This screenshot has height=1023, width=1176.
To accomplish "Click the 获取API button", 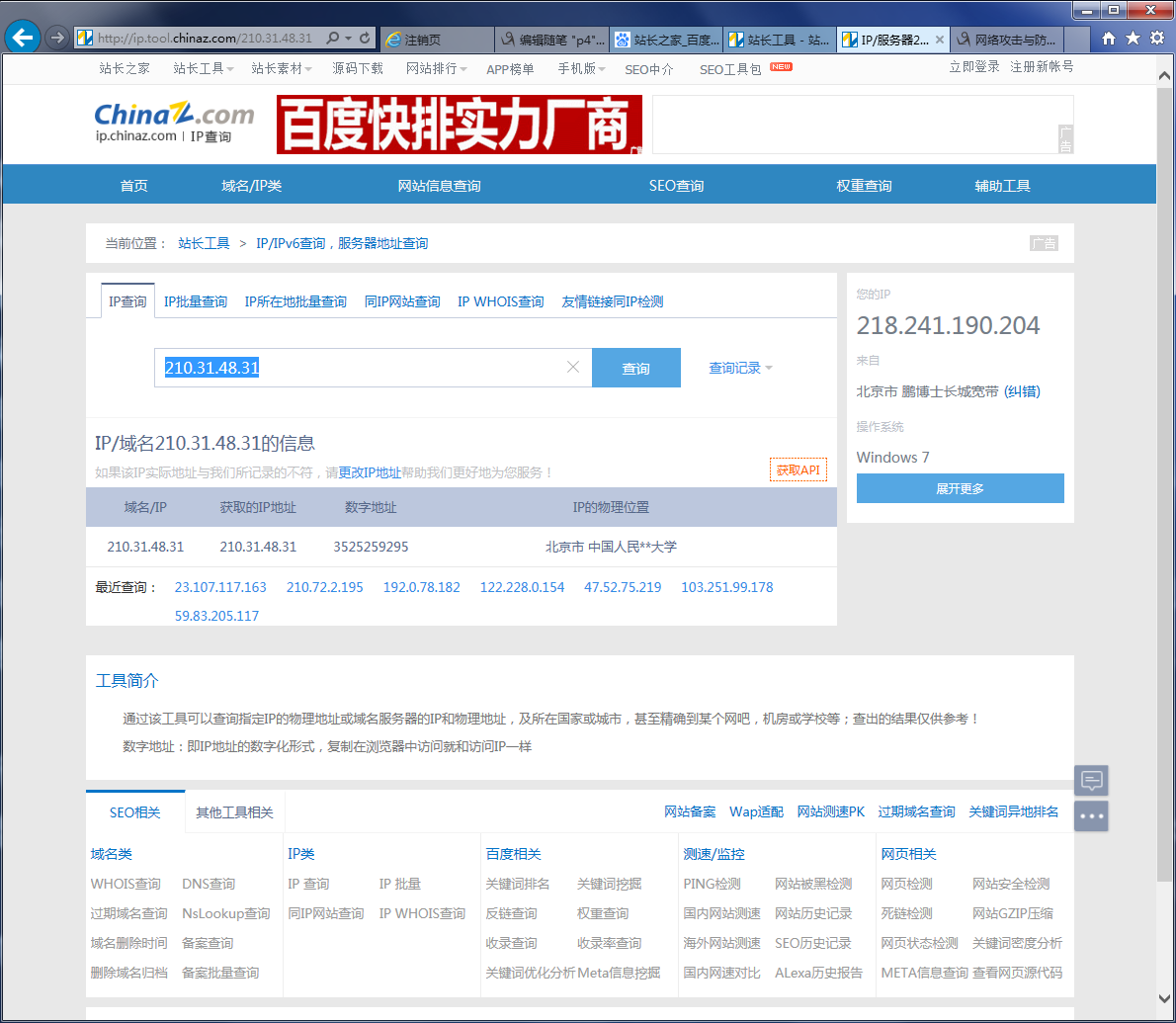I will point(798,469).
